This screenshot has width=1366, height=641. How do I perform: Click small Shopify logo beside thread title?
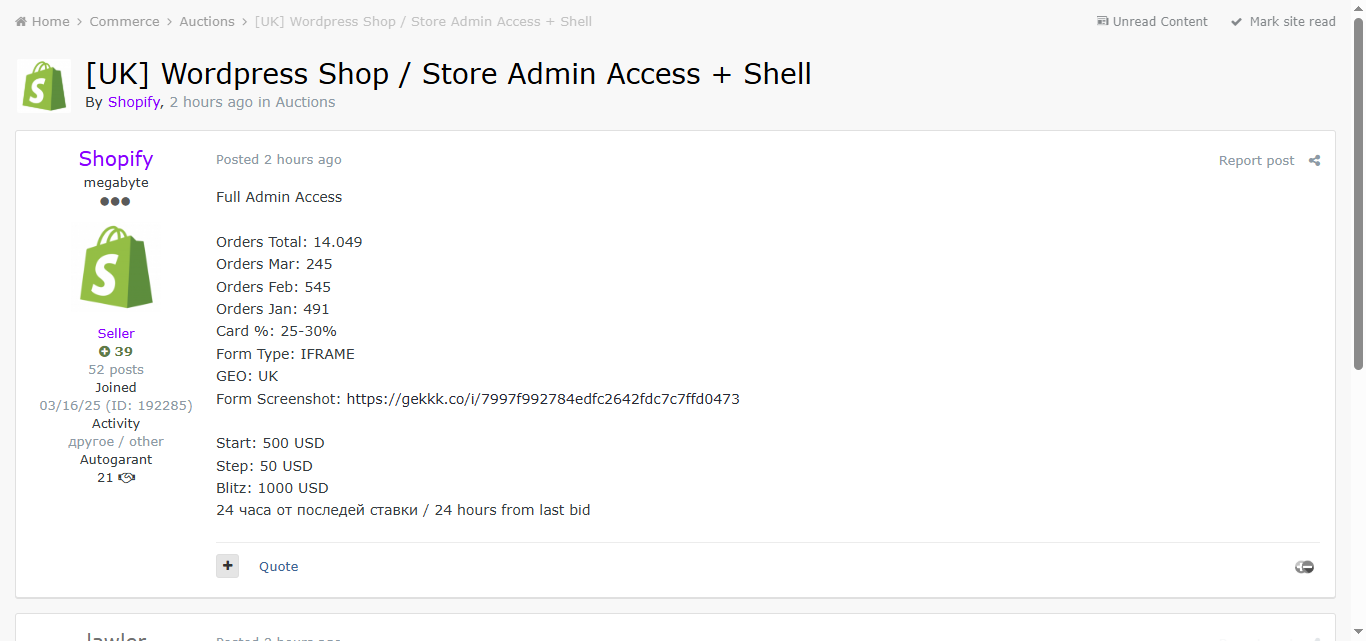(43, 86)
